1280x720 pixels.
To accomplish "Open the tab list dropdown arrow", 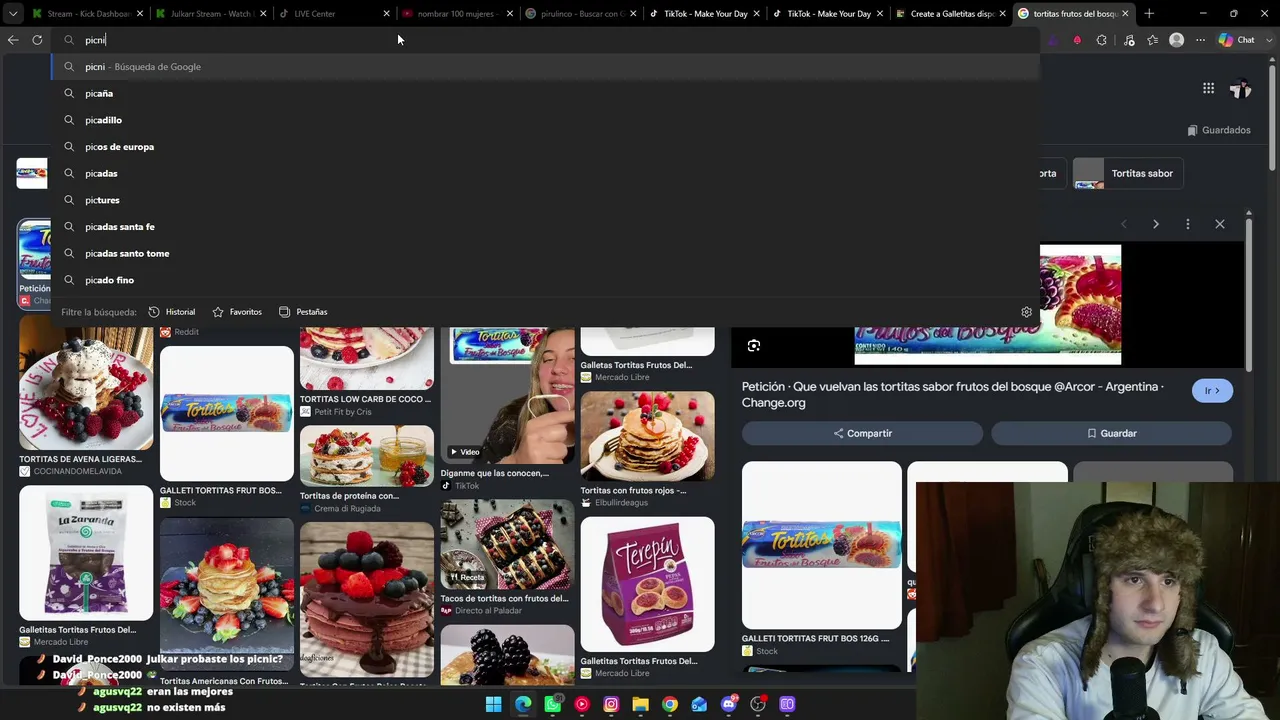I will (x=12, y=14).
